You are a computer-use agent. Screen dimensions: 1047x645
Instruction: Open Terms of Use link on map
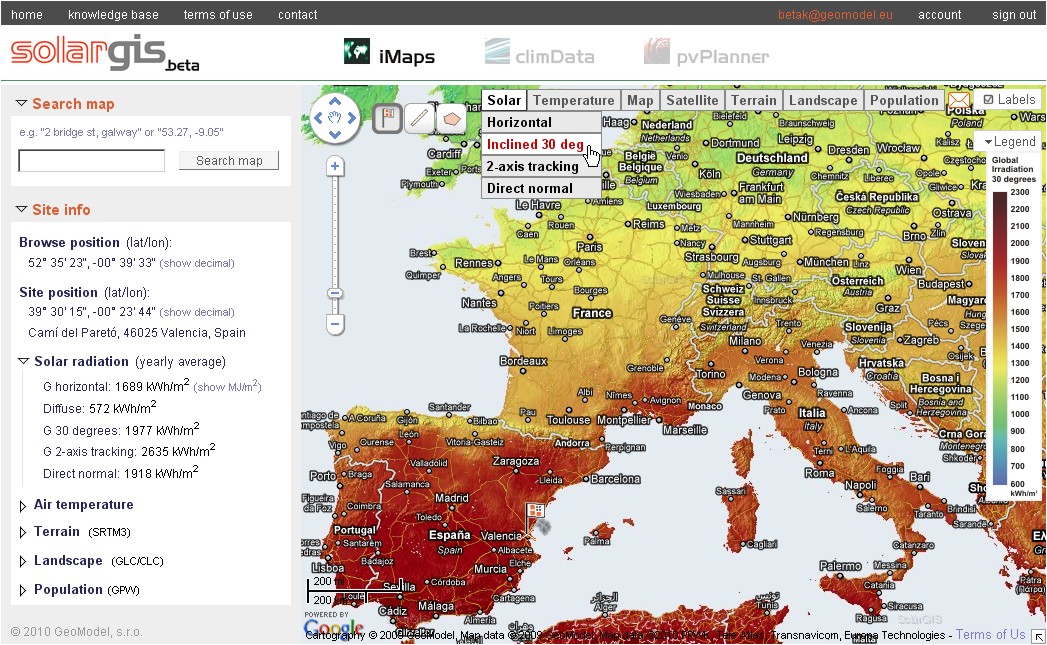990,634
